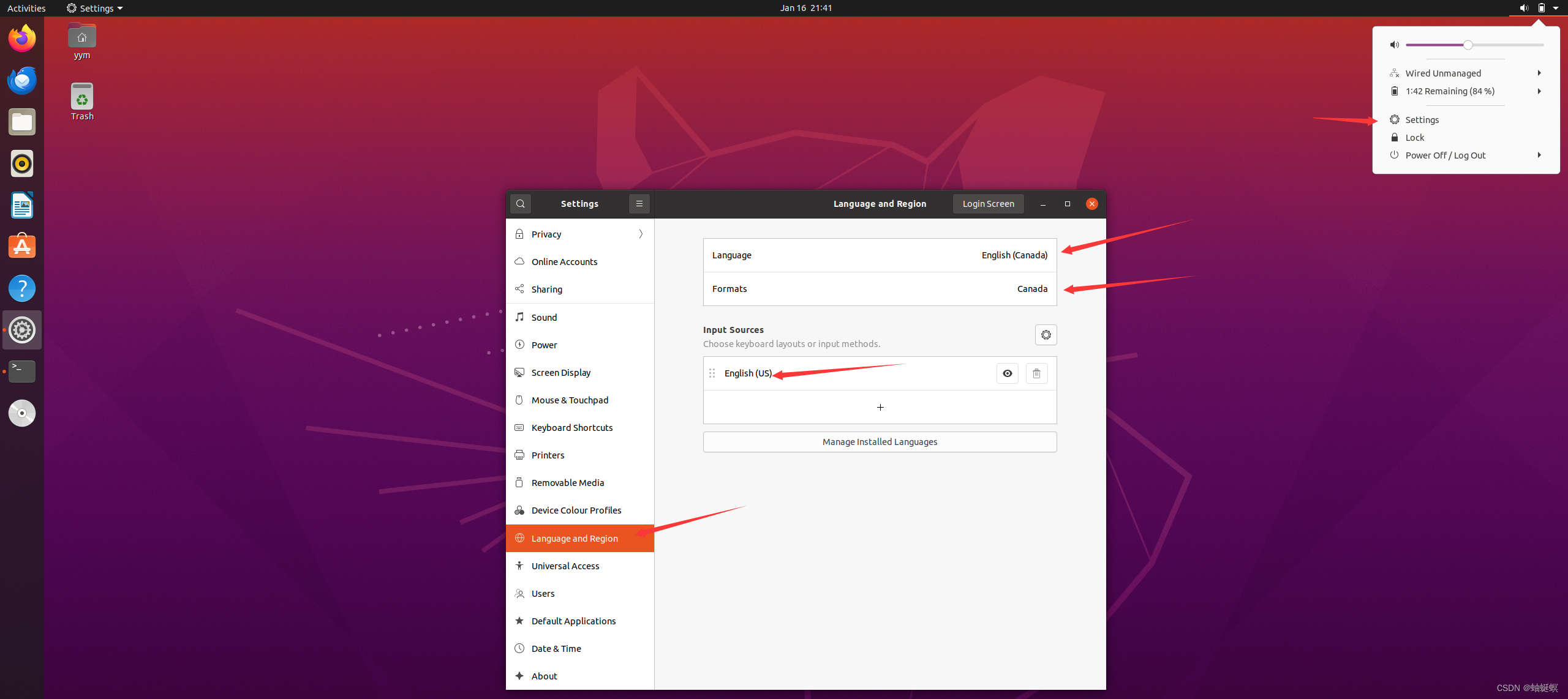The image size is (1568, 699).
Task: Click Manage Installed Languages button
Action: tap(880, 442)
